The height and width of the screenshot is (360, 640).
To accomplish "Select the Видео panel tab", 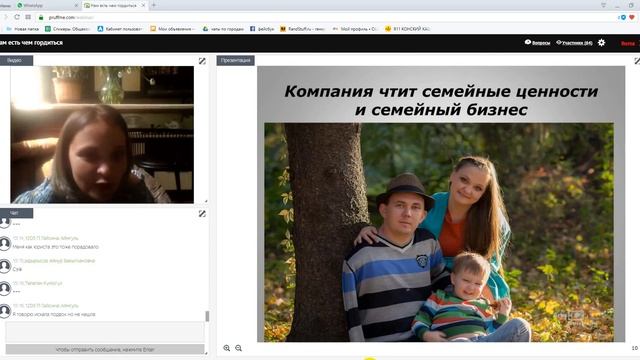I will pyautogui.click(x=16, y=60).
